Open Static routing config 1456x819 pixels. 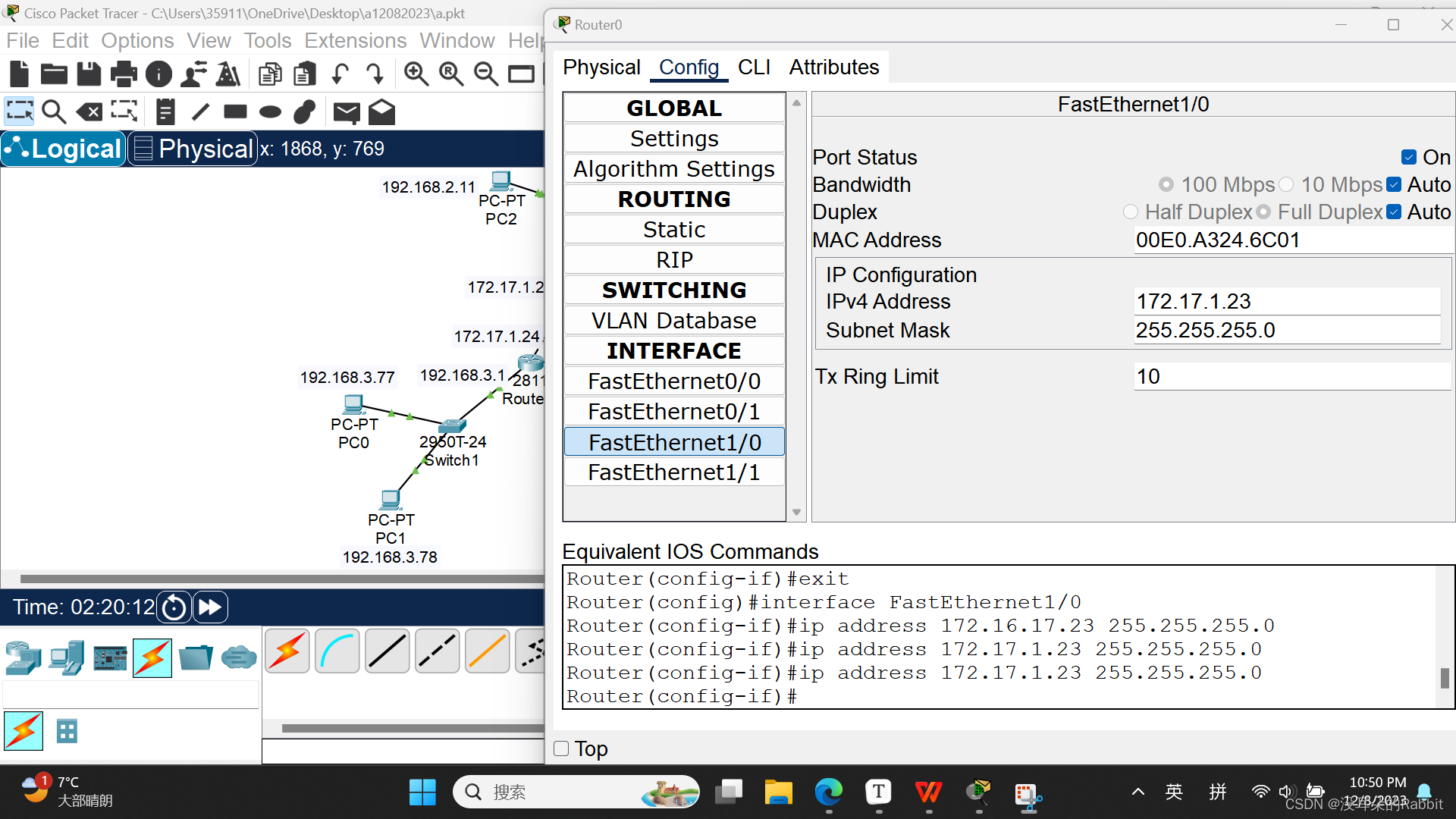point(674,230)
